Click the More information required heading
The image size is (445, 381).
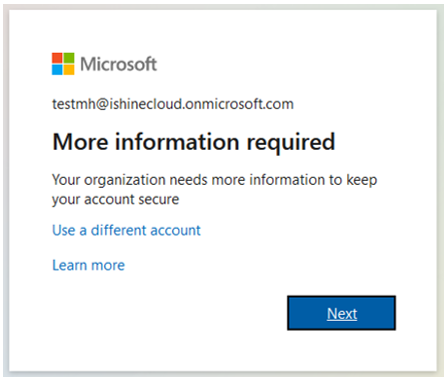tap(194, 142)
